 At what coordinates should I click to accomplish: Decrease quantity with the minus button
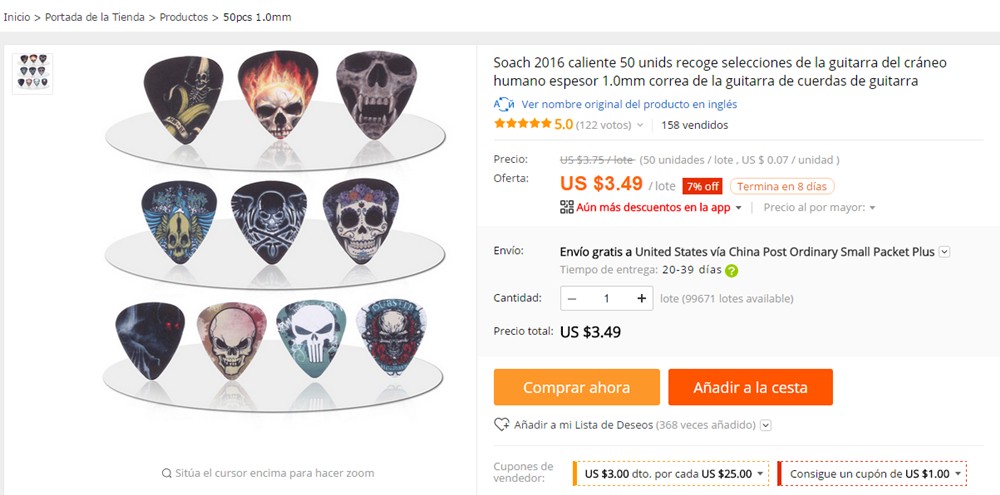pyautogui.click(x=572, y=298)
